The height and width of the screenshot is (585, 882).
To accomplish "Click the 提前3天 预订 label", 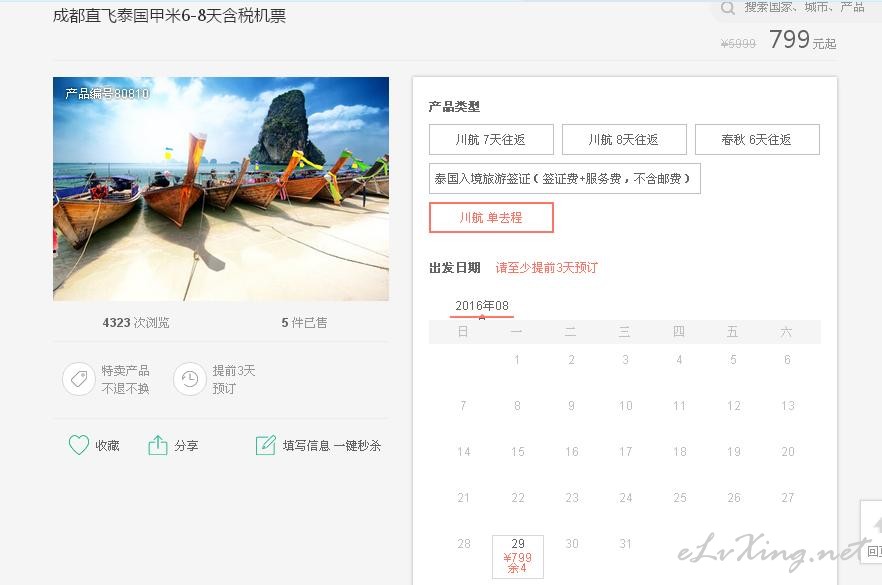I will coord(233,380).
